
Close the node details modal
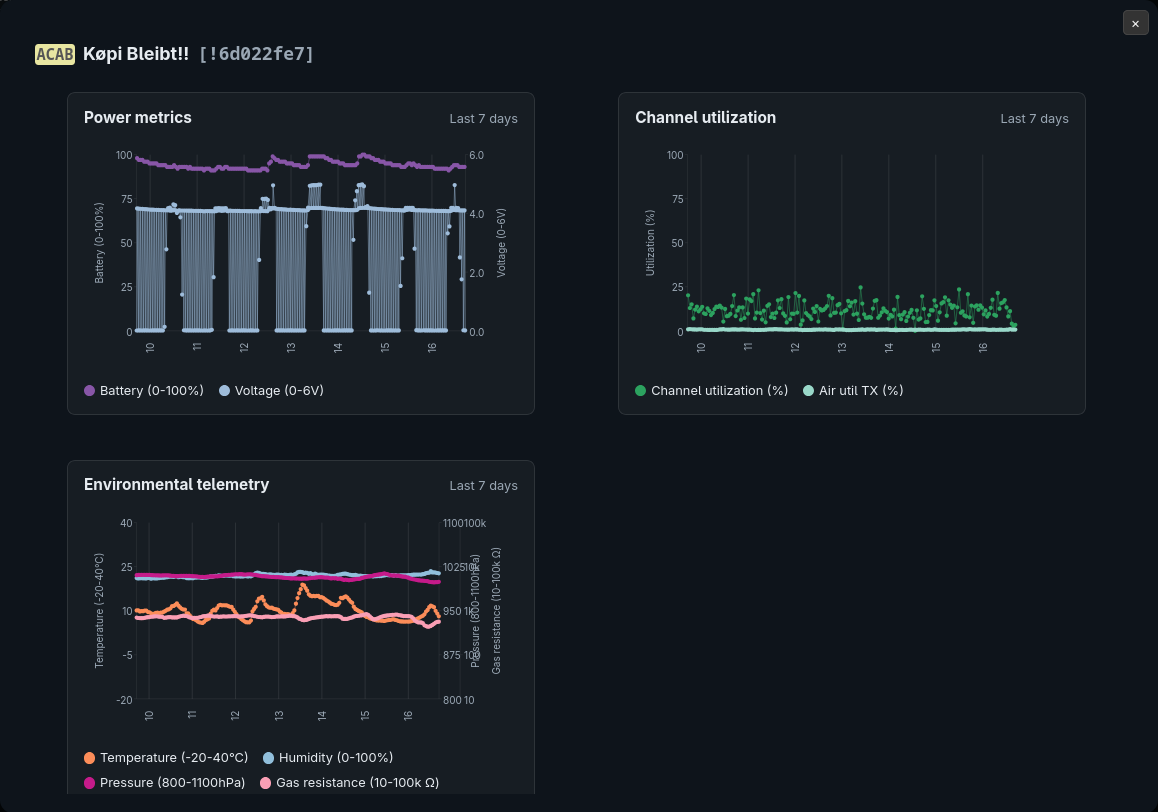[1135, 23]
